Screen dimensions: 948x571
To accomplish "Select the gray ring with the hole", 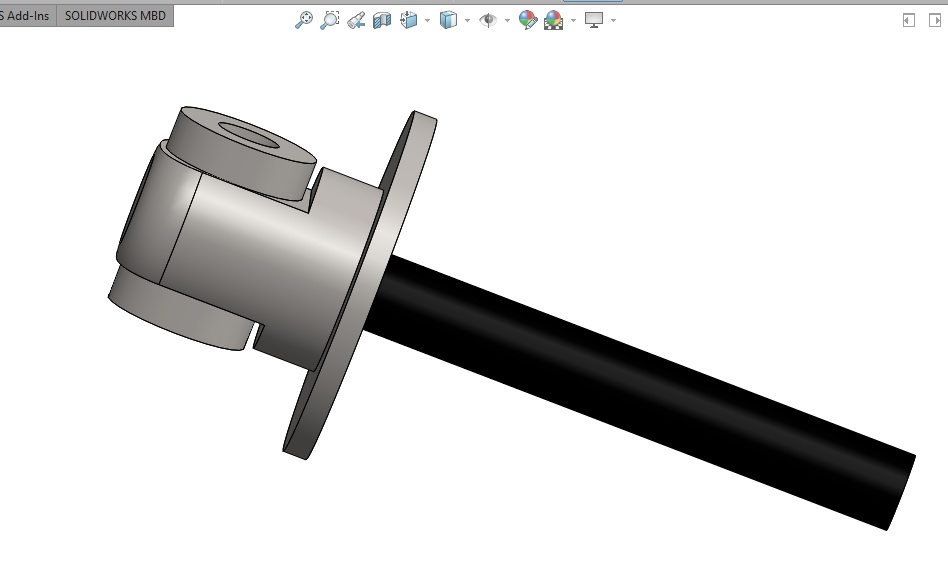I will click(x=242, y=152).
